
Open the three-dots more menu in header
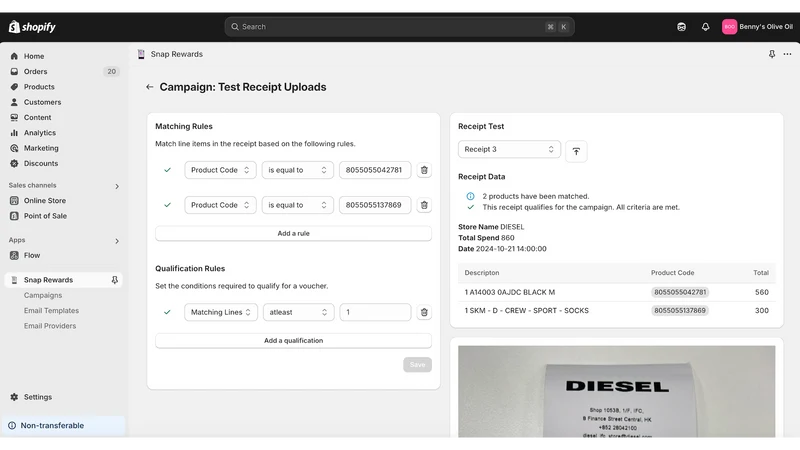pos(787,54)
